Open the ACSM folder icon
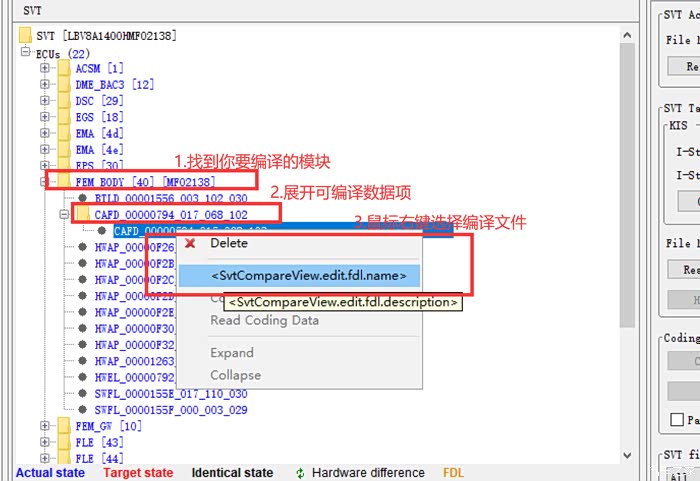700x481 pixels. pyautogui.click(x=64, y=68)
